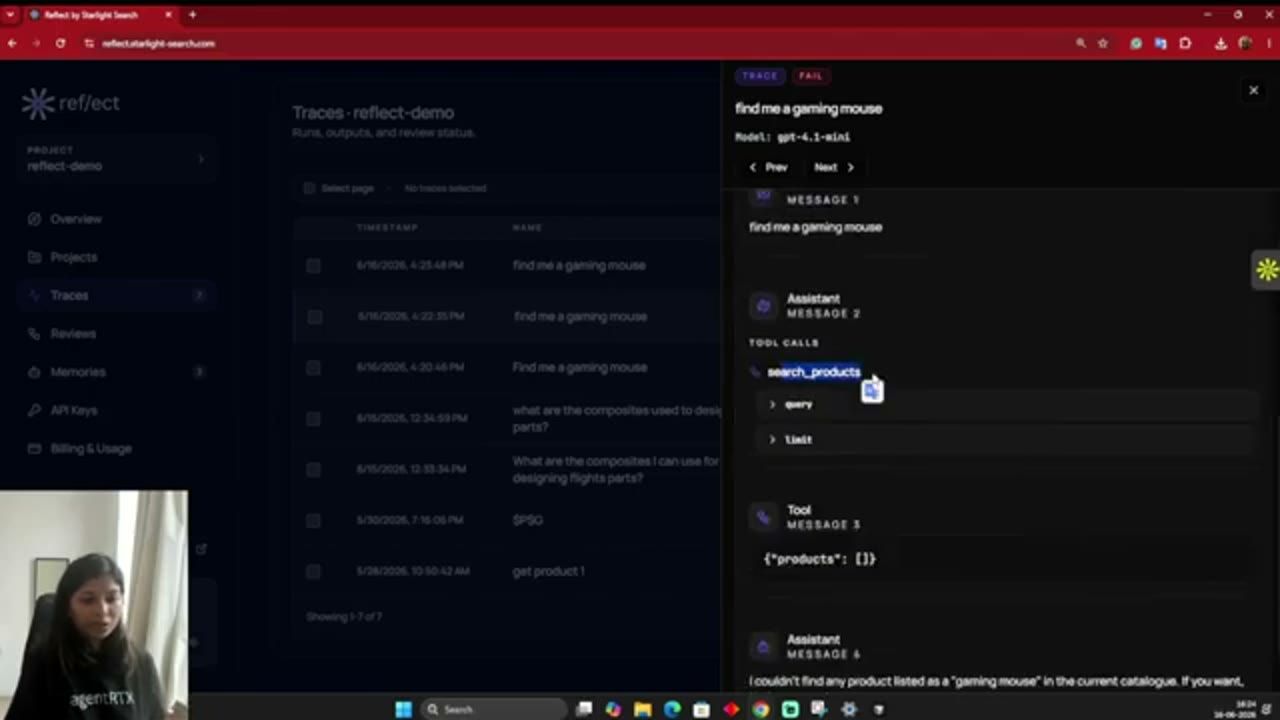The width and height of the screenshot is (1280, 720).
Task: Open the 'Find me a gaming mouse' 4:20:46 PM trace
Action: (579, 367)
